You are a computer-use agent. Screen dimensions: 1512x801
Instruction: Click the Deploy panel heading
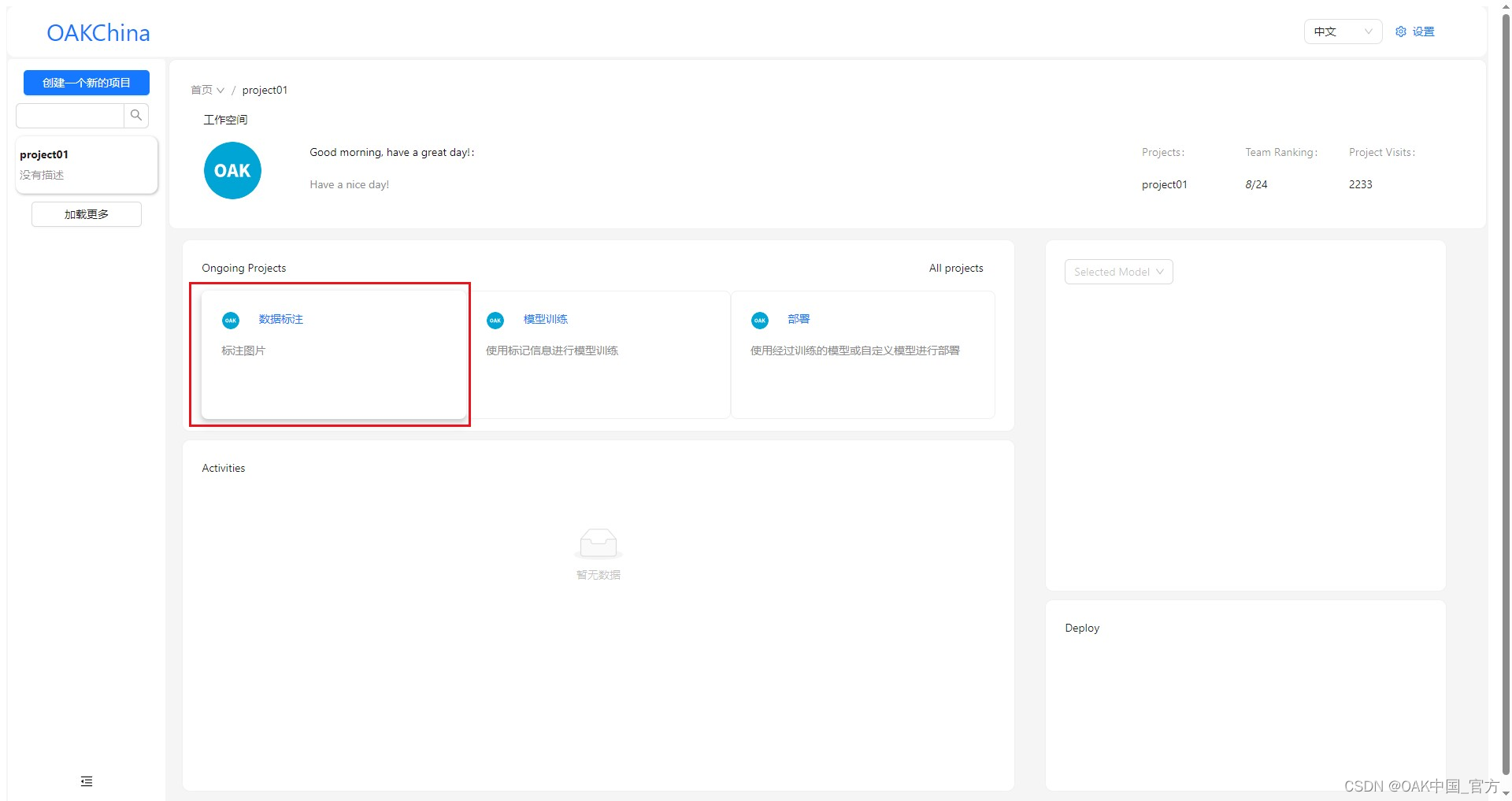[1082, 628]
